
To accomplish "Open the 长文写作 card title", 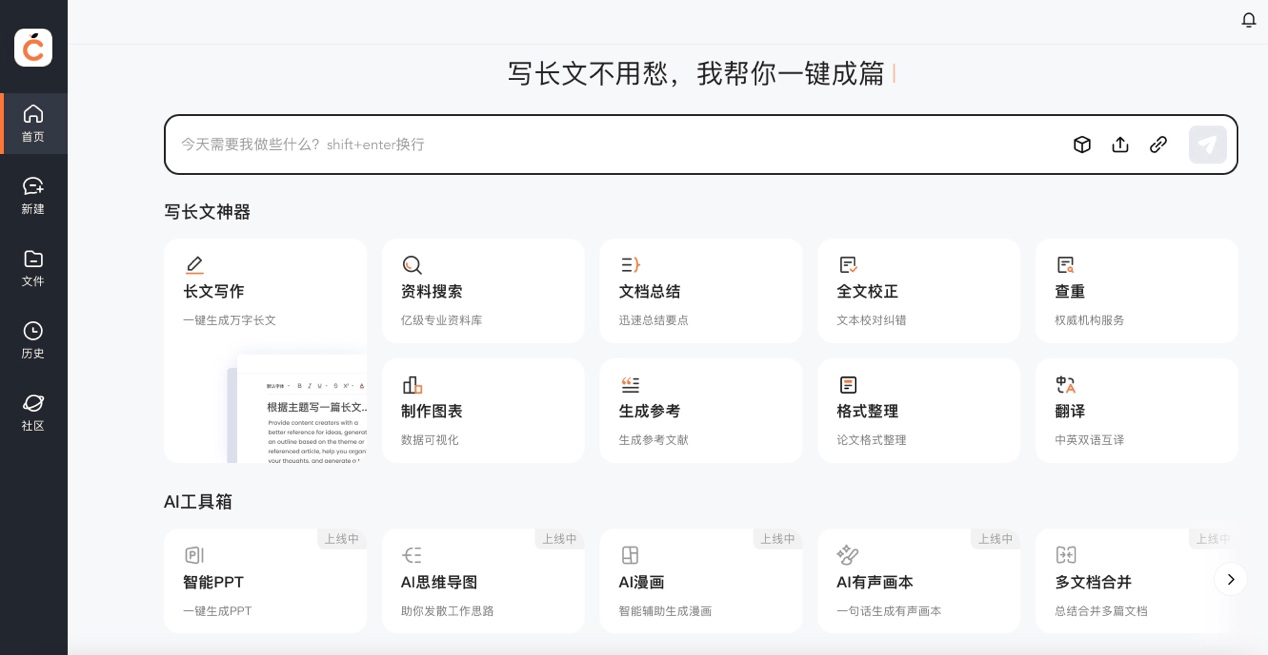I will 213,291.
